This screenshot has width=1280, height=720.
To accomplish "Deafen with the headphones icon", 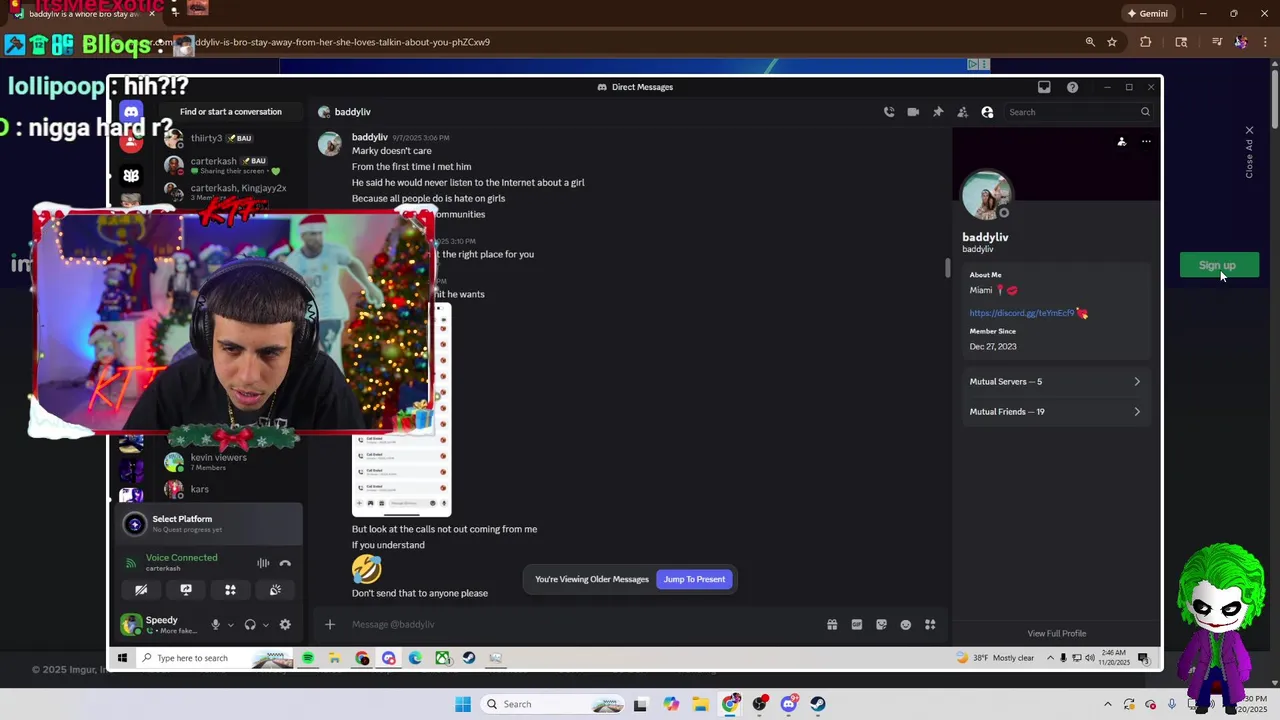I will 250,625.
